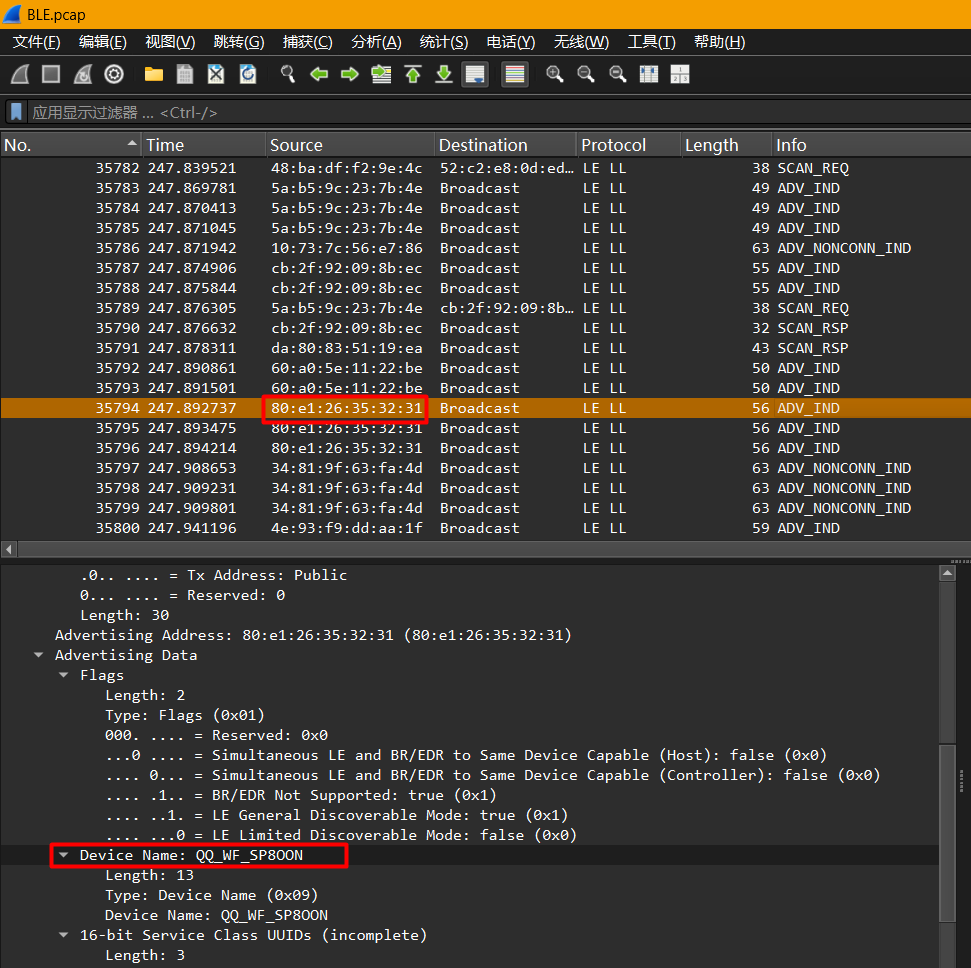Go to next packet with right green arrow
Viewport: 971px width, 968px height.
click(350, 74)
